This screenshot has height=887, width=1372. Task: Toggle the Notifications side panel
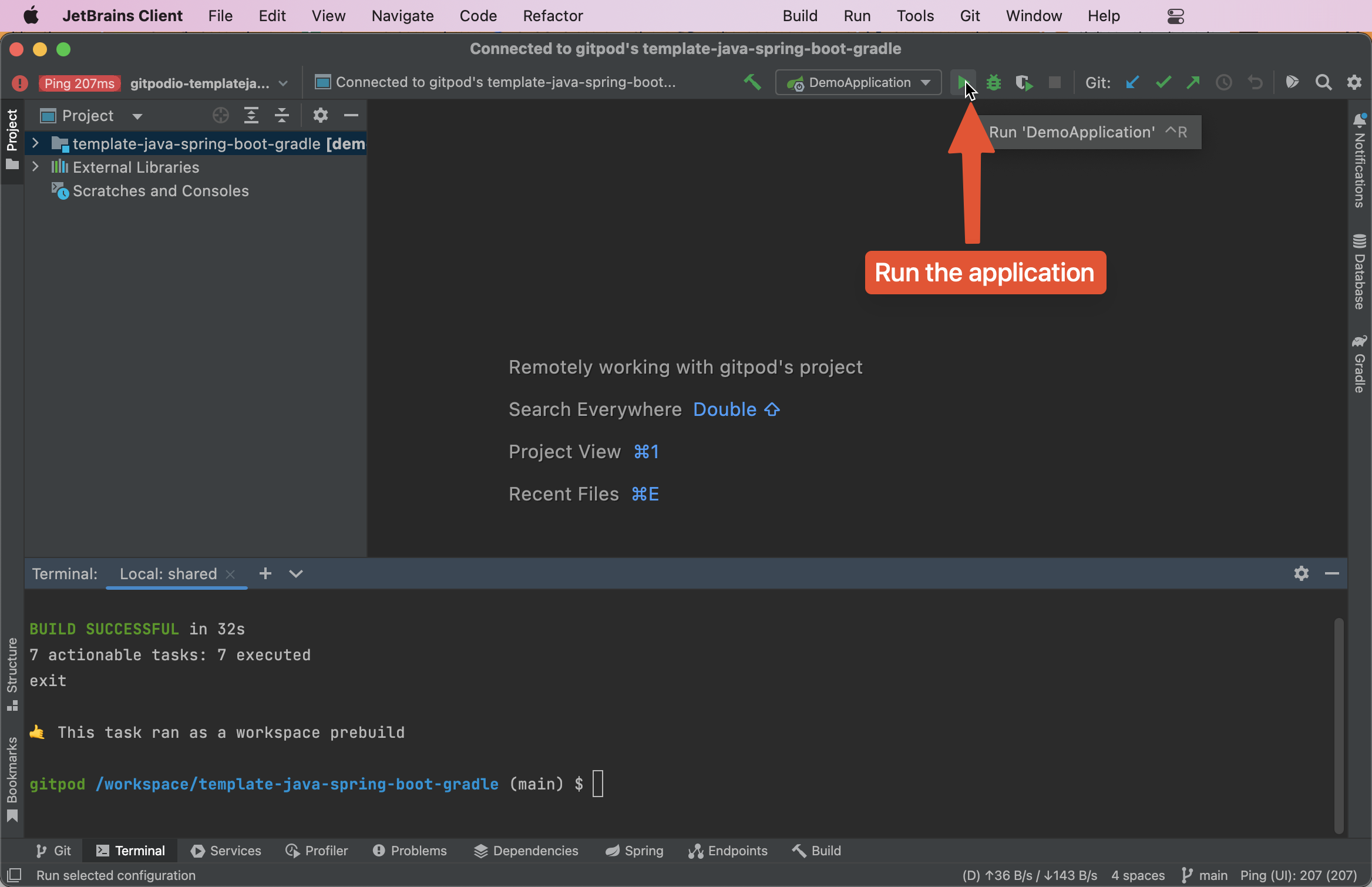pos(1360,160)
